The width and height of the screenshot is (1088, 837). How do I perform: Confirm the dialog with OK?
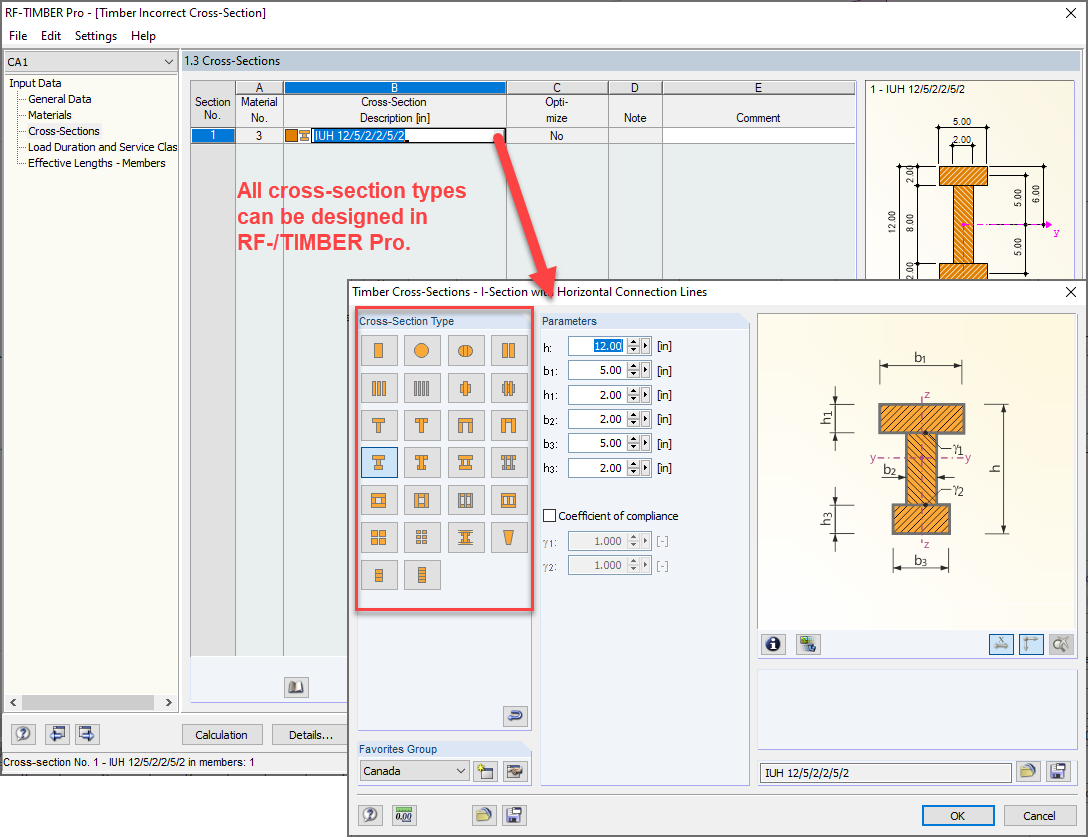pyautogui.click(x=957, y=815)
